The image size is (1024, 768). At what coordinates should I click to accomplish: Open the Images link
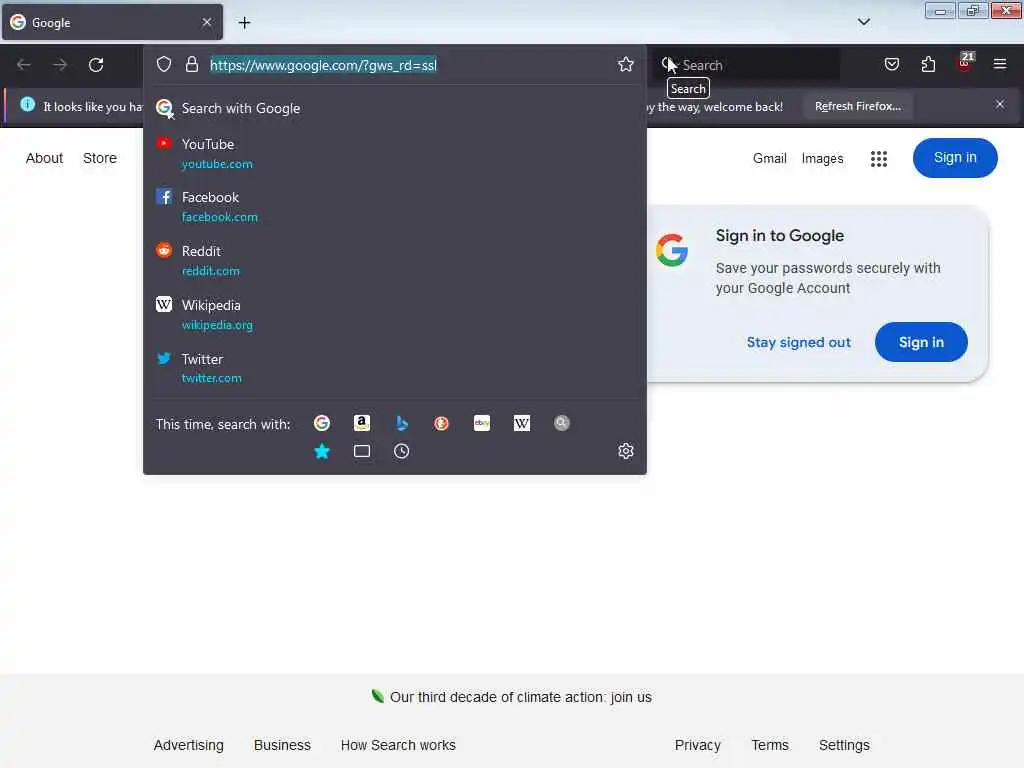point(822,159)
